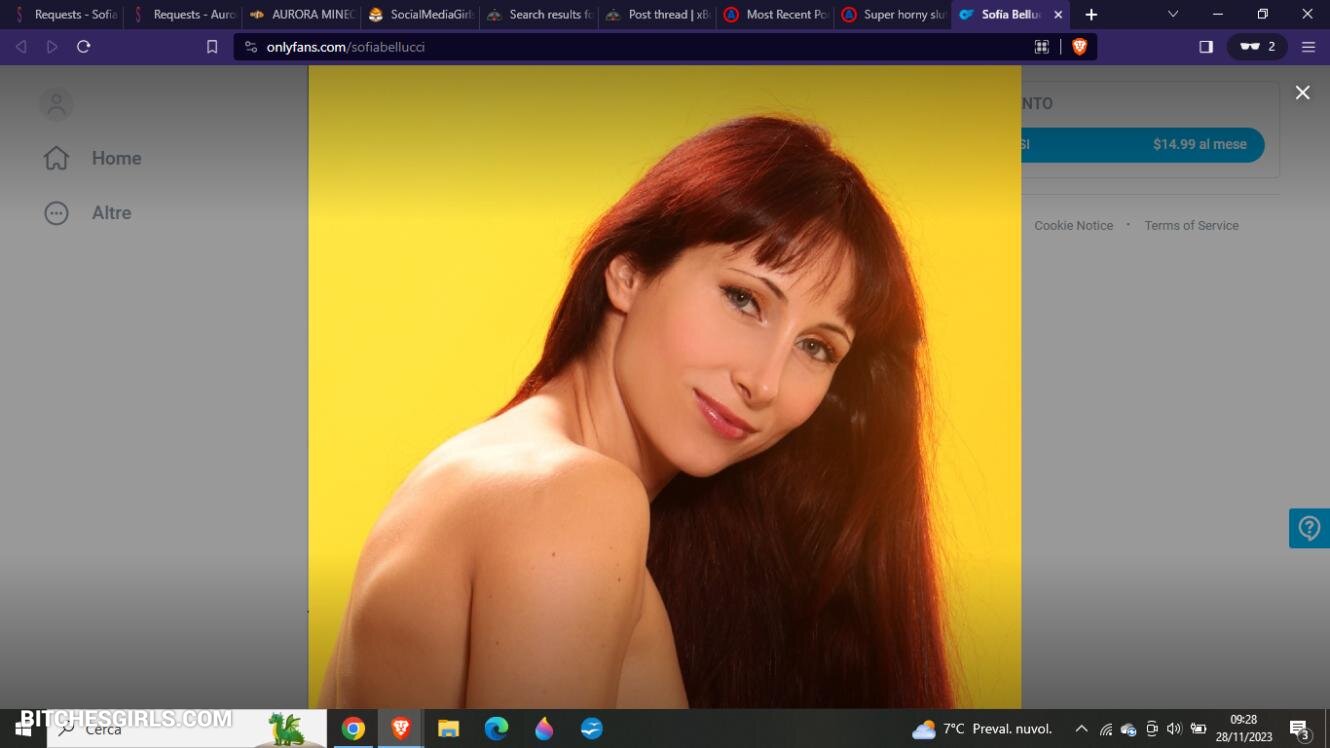Close the enlarged photo overlay
This screenshot has width=1330, height=748.
point(1302,93)
